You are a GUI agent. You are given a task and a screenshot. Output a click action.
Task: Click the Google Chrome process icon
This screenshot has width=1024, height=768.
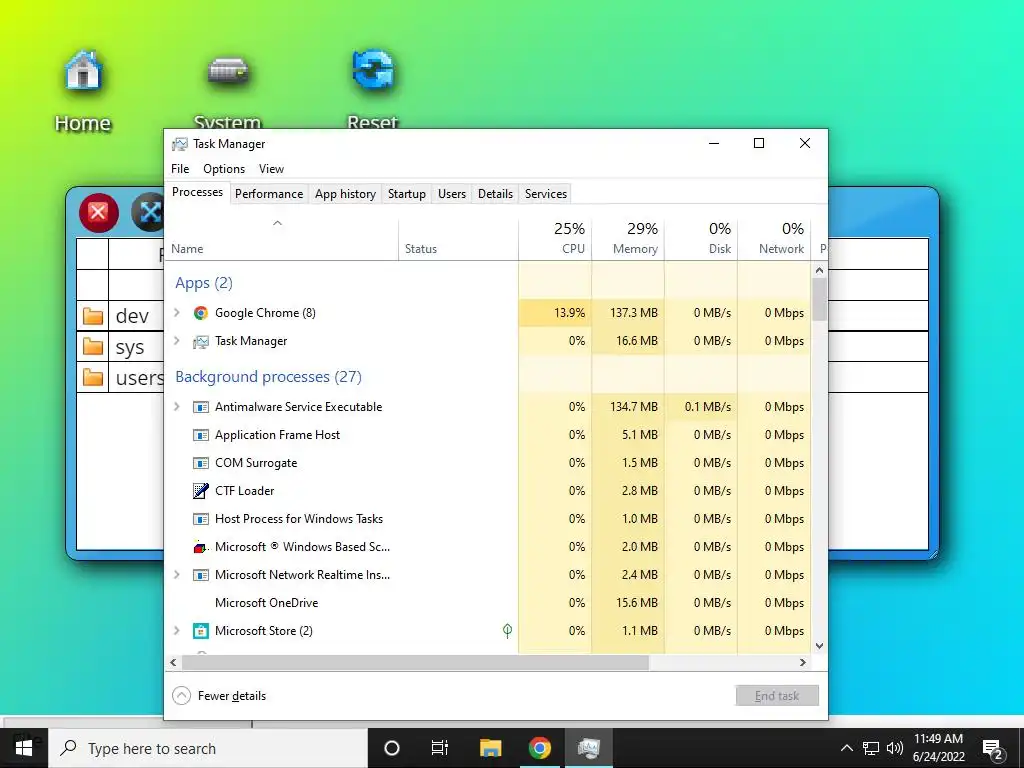[x=200, y=313]
